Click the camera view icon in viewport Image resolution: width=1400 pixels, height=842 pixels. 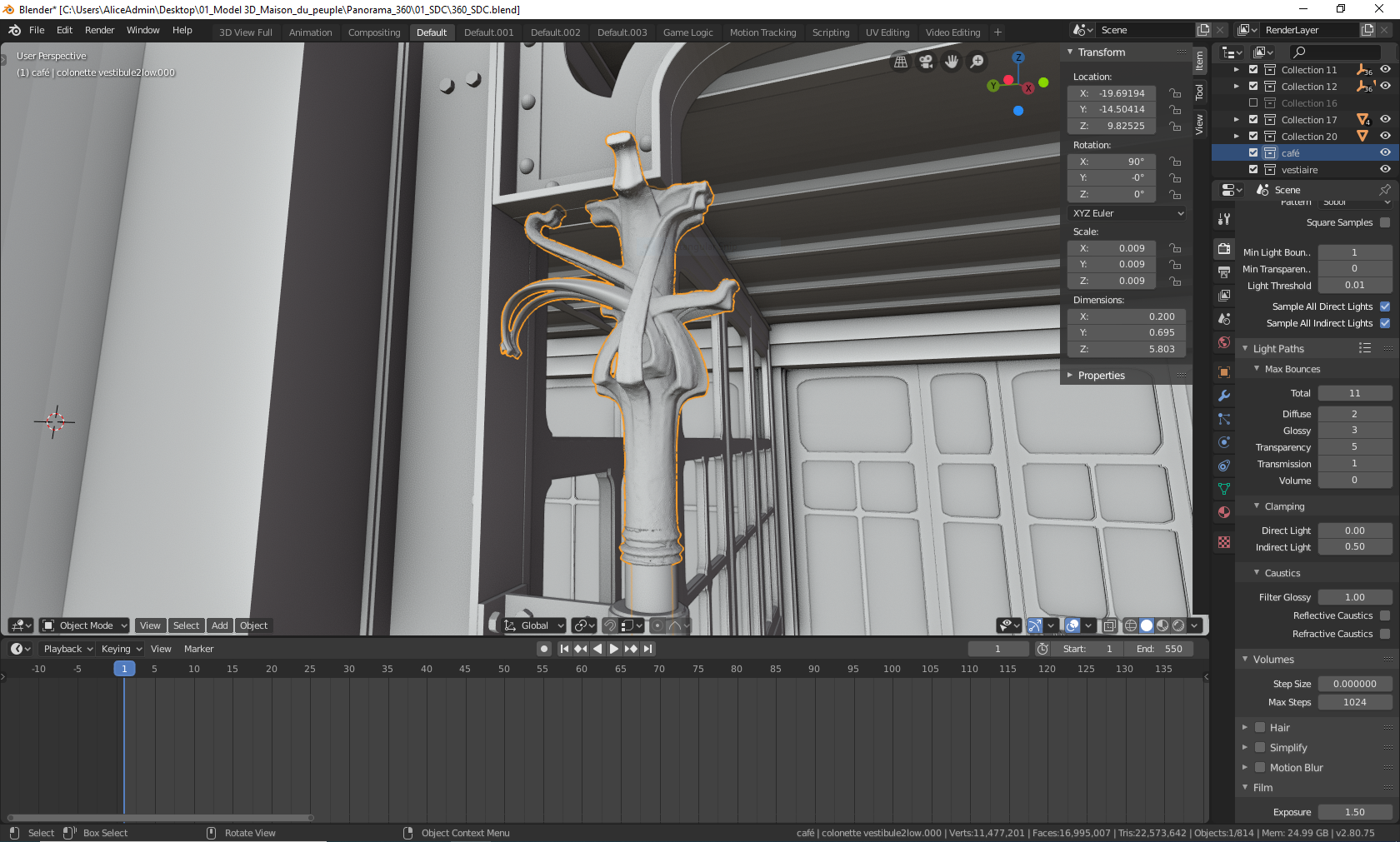(x=926, y=62)
